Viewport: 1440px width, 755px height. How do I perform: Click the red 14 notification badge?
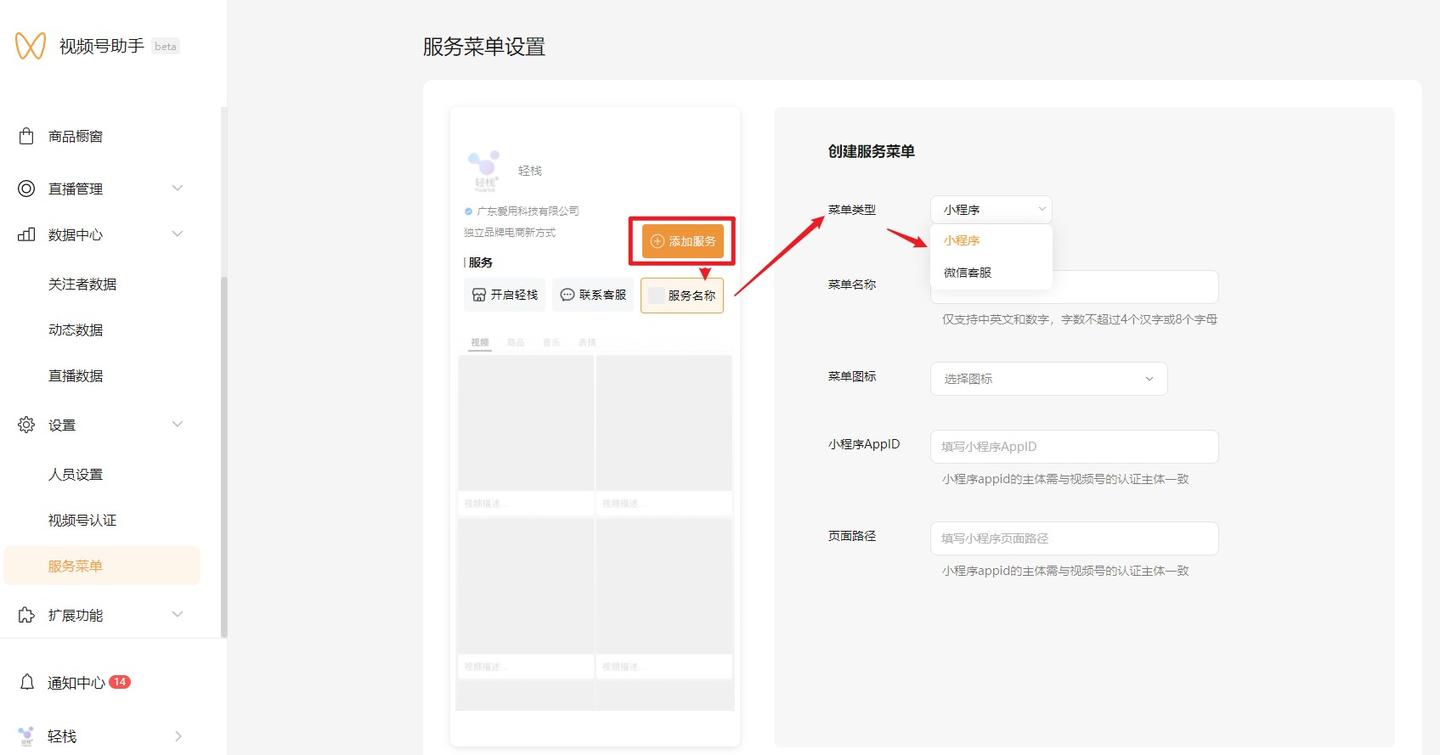(x=119, y=682)
